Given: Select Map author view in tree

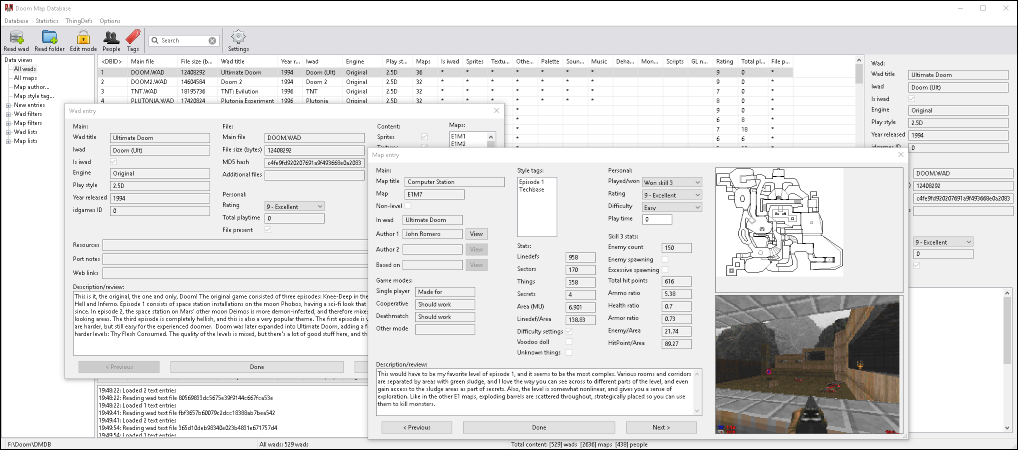Looking at the screenshot, I should click(x=31, y=87).
